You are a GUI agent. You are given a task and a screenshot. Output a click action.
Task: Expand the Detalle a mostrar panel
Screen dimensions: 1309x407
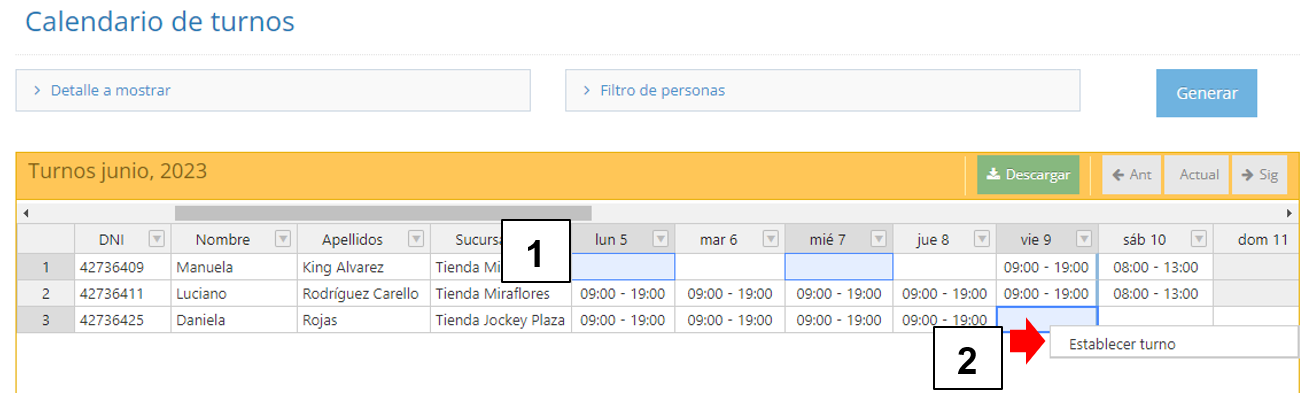(272, 90)
